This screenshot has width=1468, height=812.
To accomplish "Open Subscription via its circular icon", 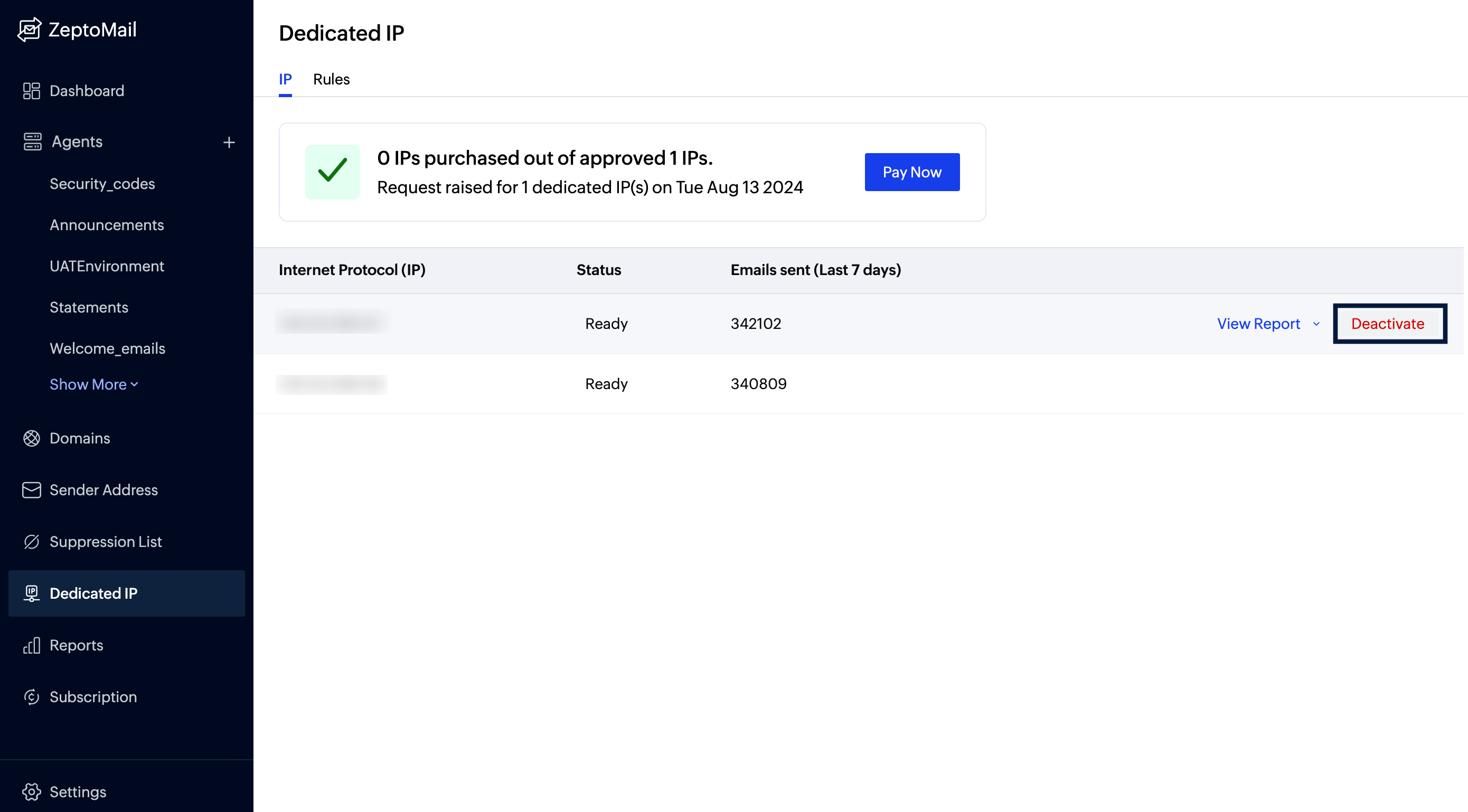I will point(31,697).
